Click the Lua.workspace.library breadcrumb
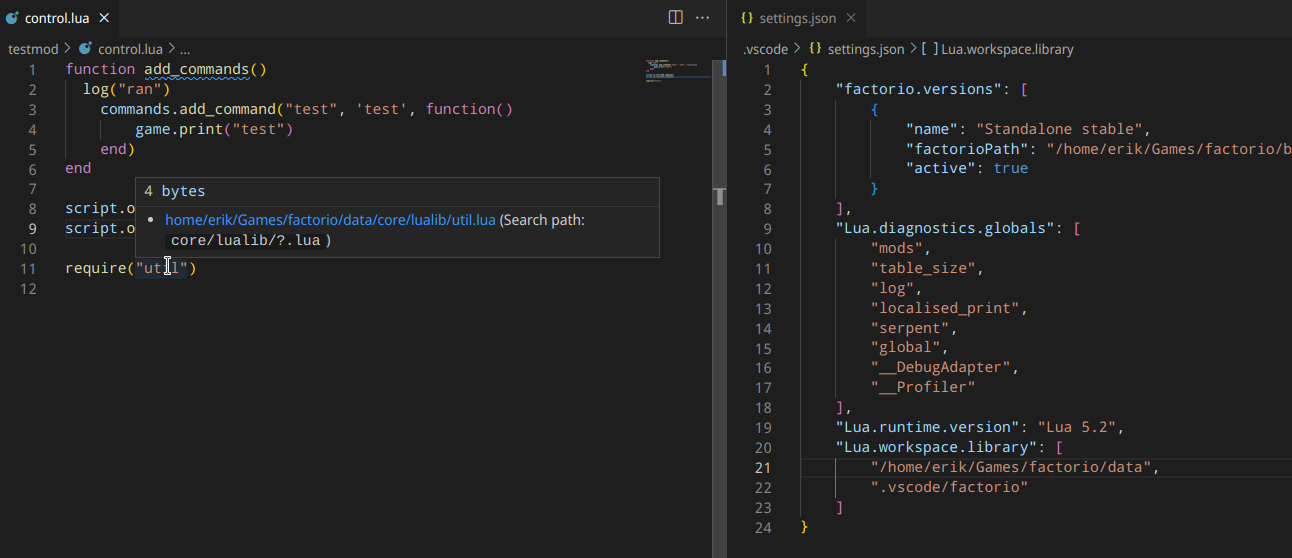Image resolution: width=1292 pixels, height=558 pixels. pos(997,48)
